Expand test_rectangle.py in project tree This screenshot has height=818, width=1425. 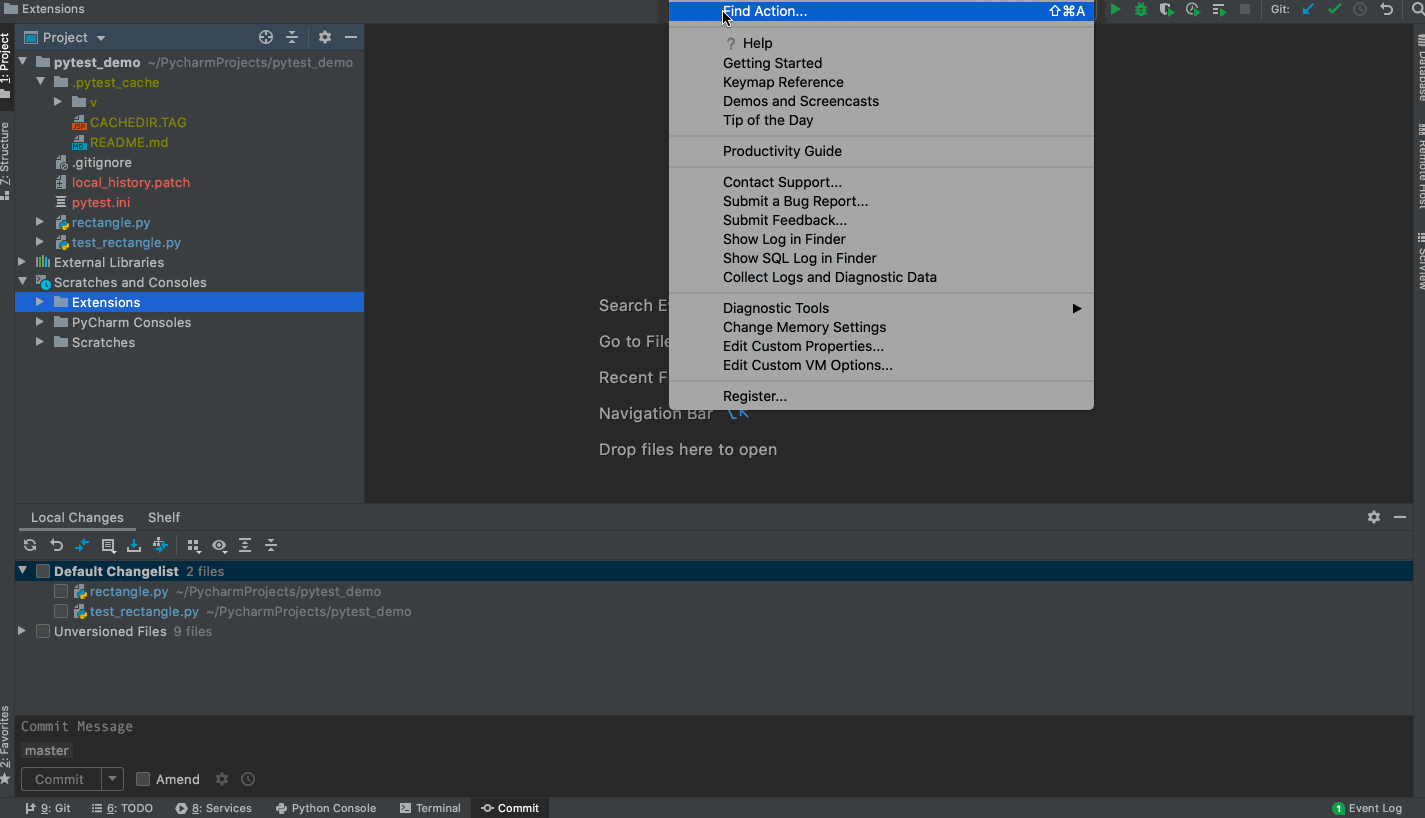(40, 242)
